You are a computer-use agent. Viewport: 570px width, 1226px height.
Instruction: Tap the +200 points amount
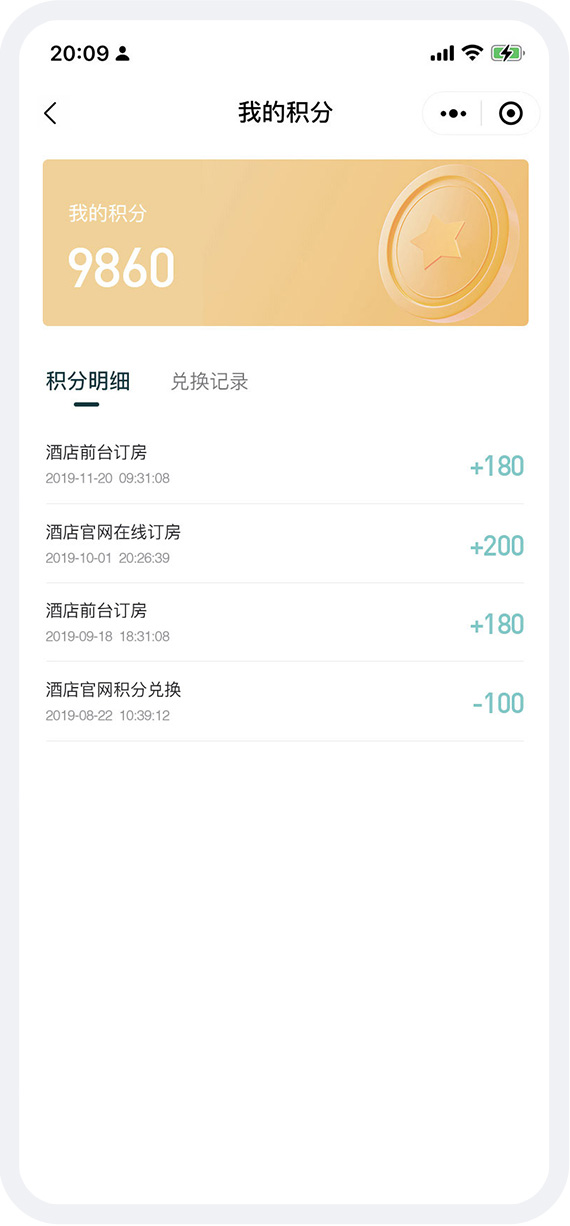click(497, 546)
